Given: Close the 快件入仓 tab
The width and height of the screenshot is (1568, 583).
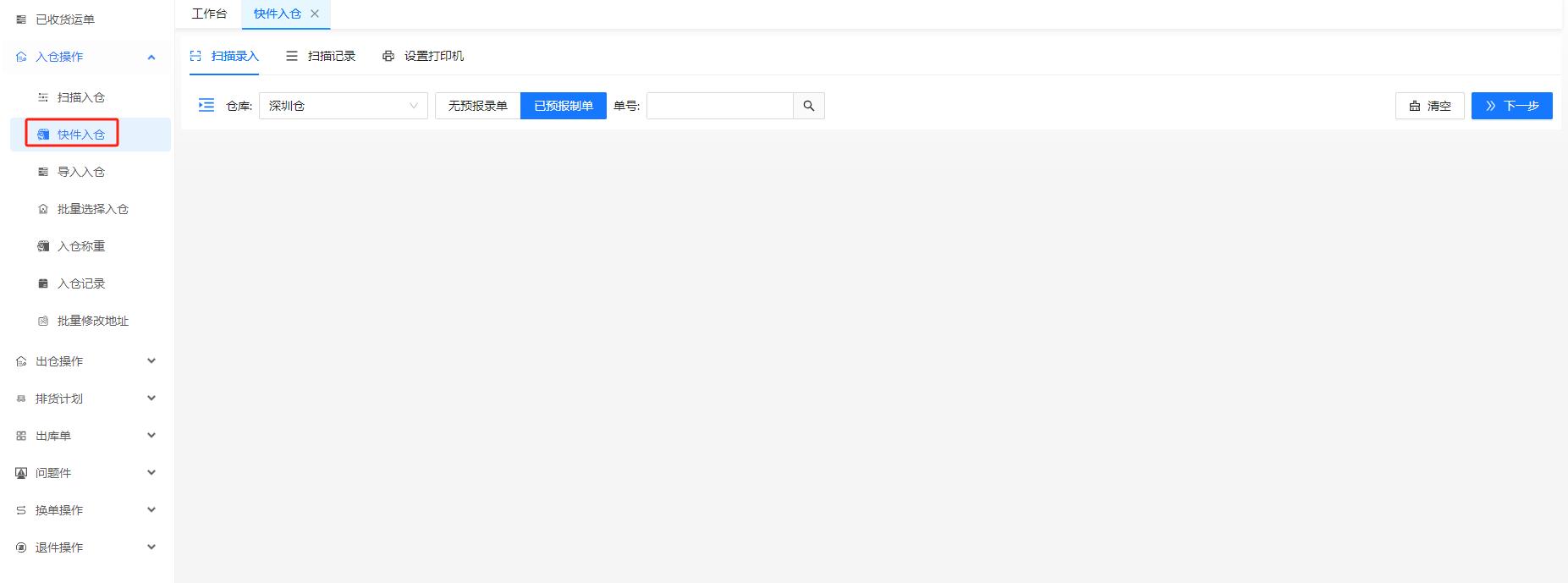Looking at the screenshot, I should (315, 14).
